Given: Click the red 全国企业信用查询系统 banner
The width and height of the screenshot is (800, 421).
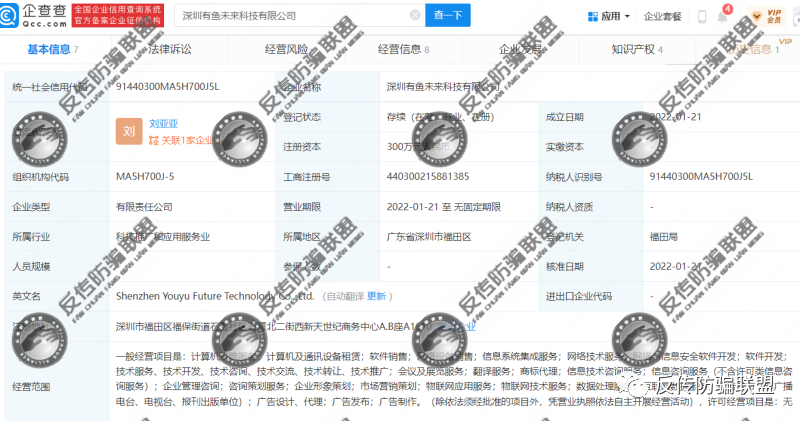Looking at the screenshot, I should tap(118, 15).
